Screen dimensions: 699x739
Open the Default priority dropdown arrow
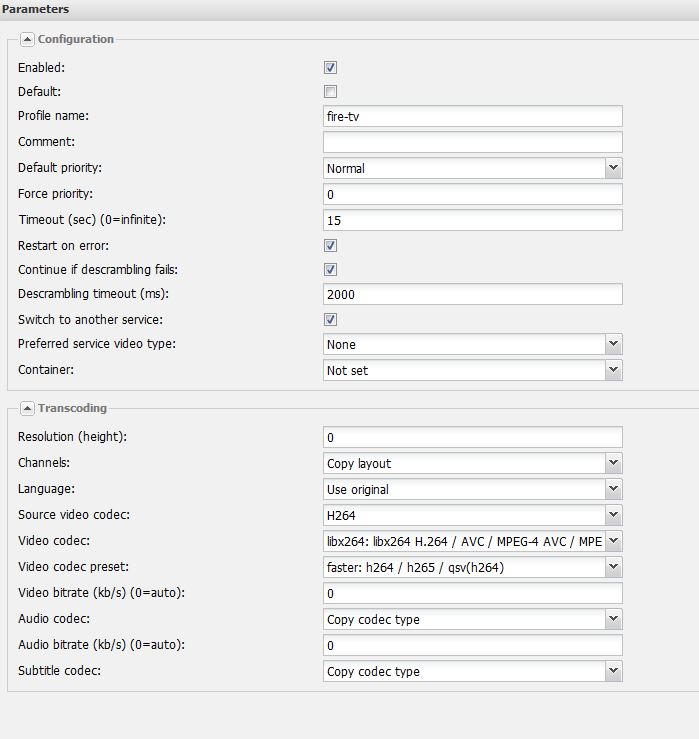point(613,168)
